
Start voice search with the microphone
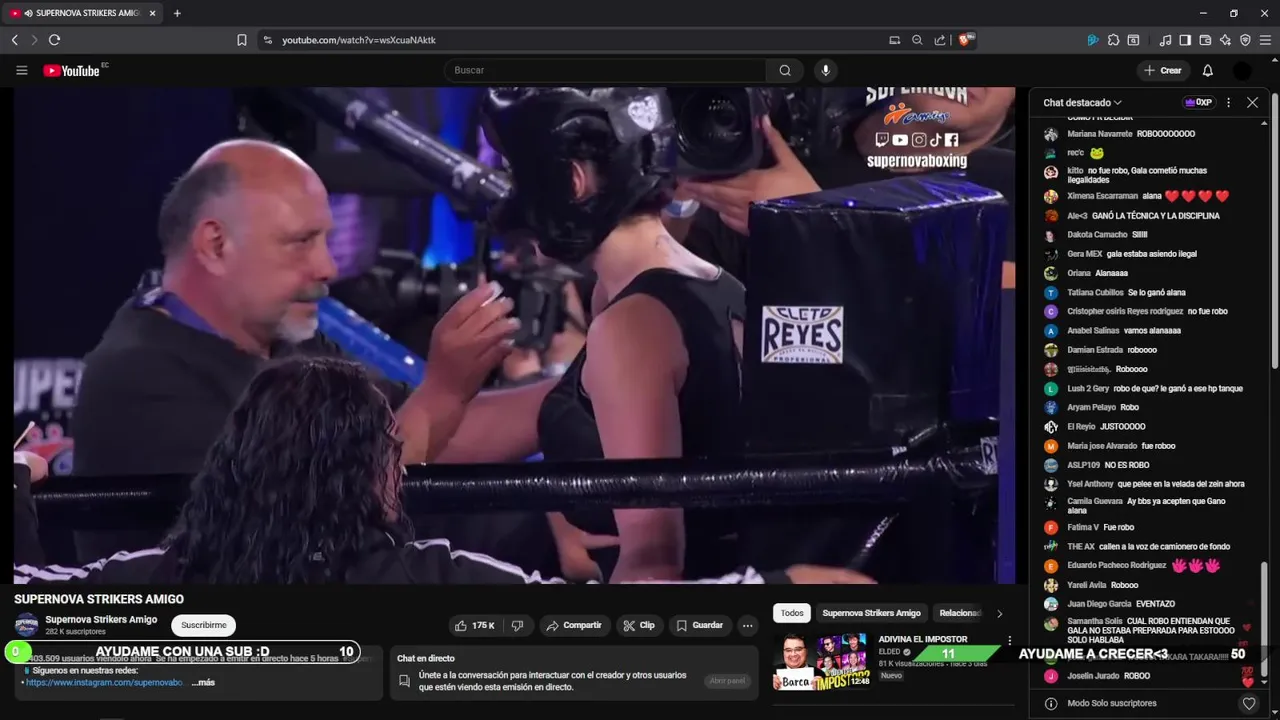pos(825,70)
